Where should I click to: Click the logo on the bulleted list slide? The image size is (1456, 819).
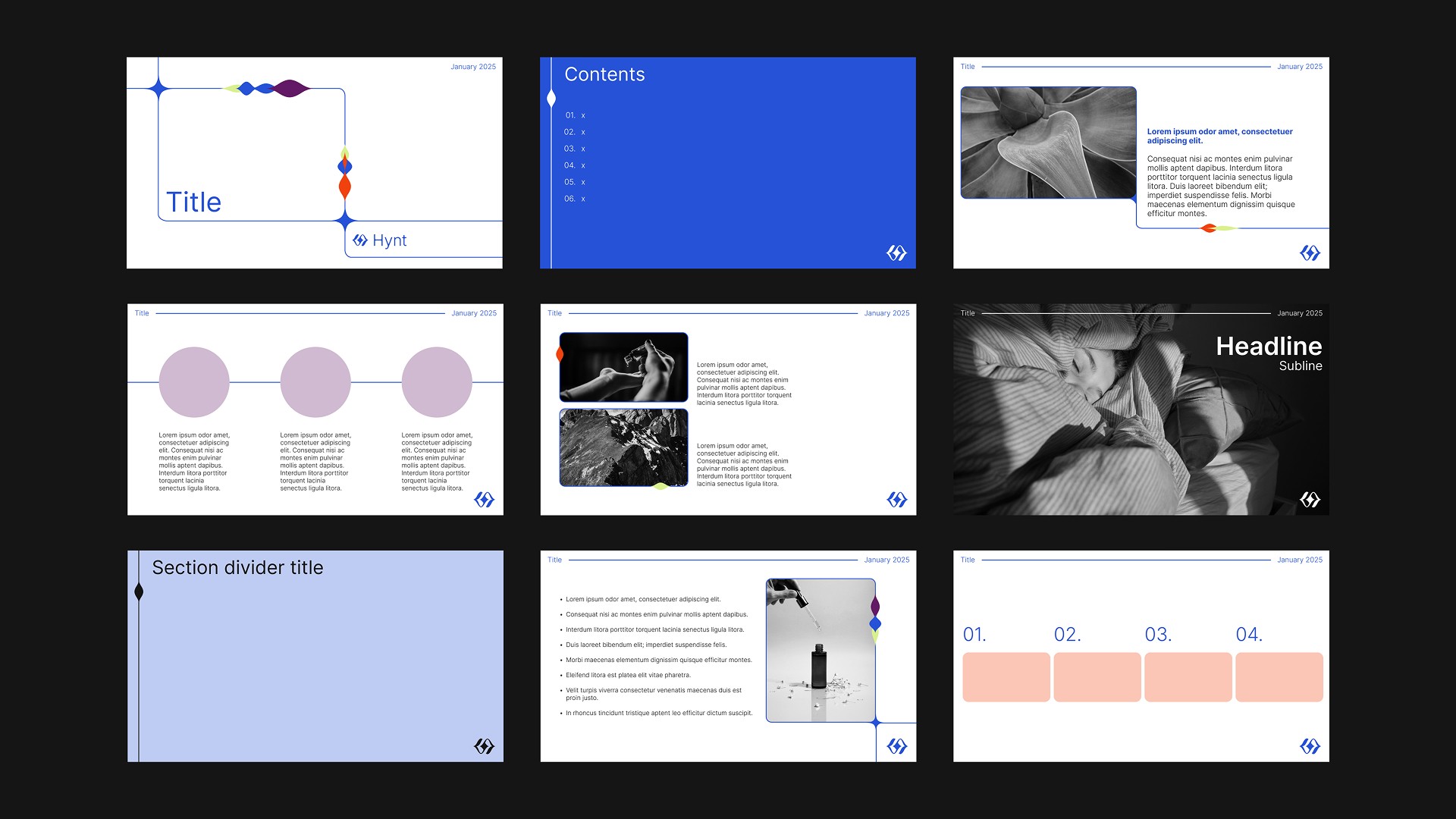point(896,746)
